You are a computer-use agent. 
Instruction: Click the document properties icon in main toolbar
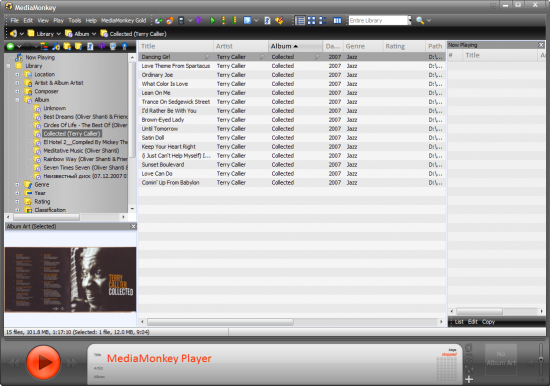[267, 21]
